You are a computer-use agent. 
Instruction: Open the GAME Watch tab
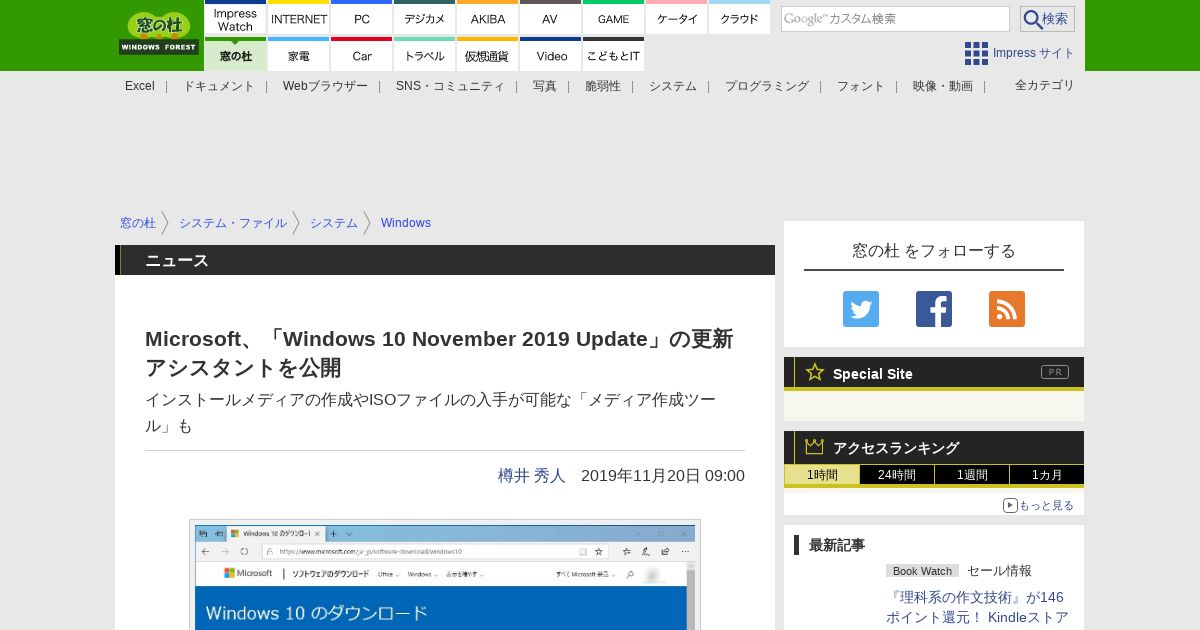[x=613, y=18]
